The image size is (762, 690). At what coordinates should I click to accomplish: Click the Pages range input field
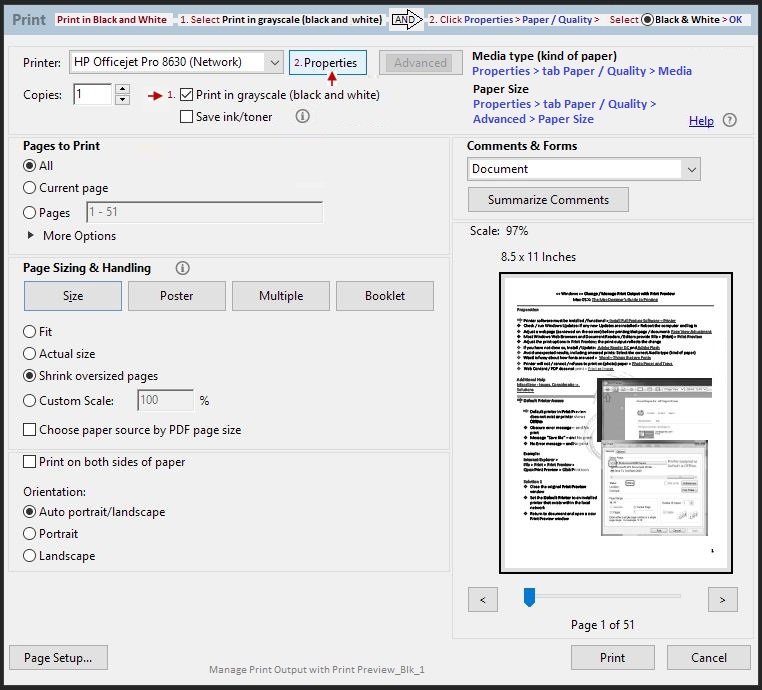coord(205,212)
